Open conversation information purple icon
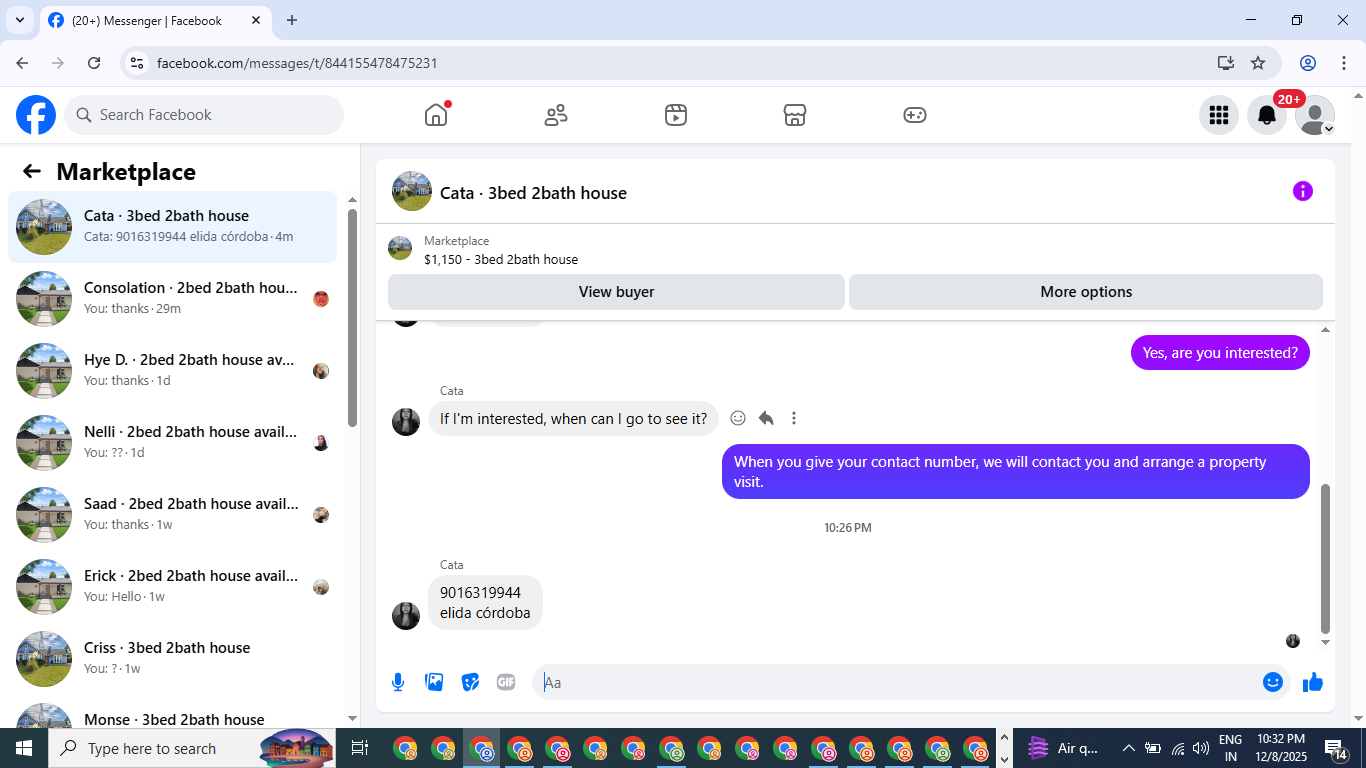The image size is (1366, 768). pyautogui.click(x=1303, y=191)
